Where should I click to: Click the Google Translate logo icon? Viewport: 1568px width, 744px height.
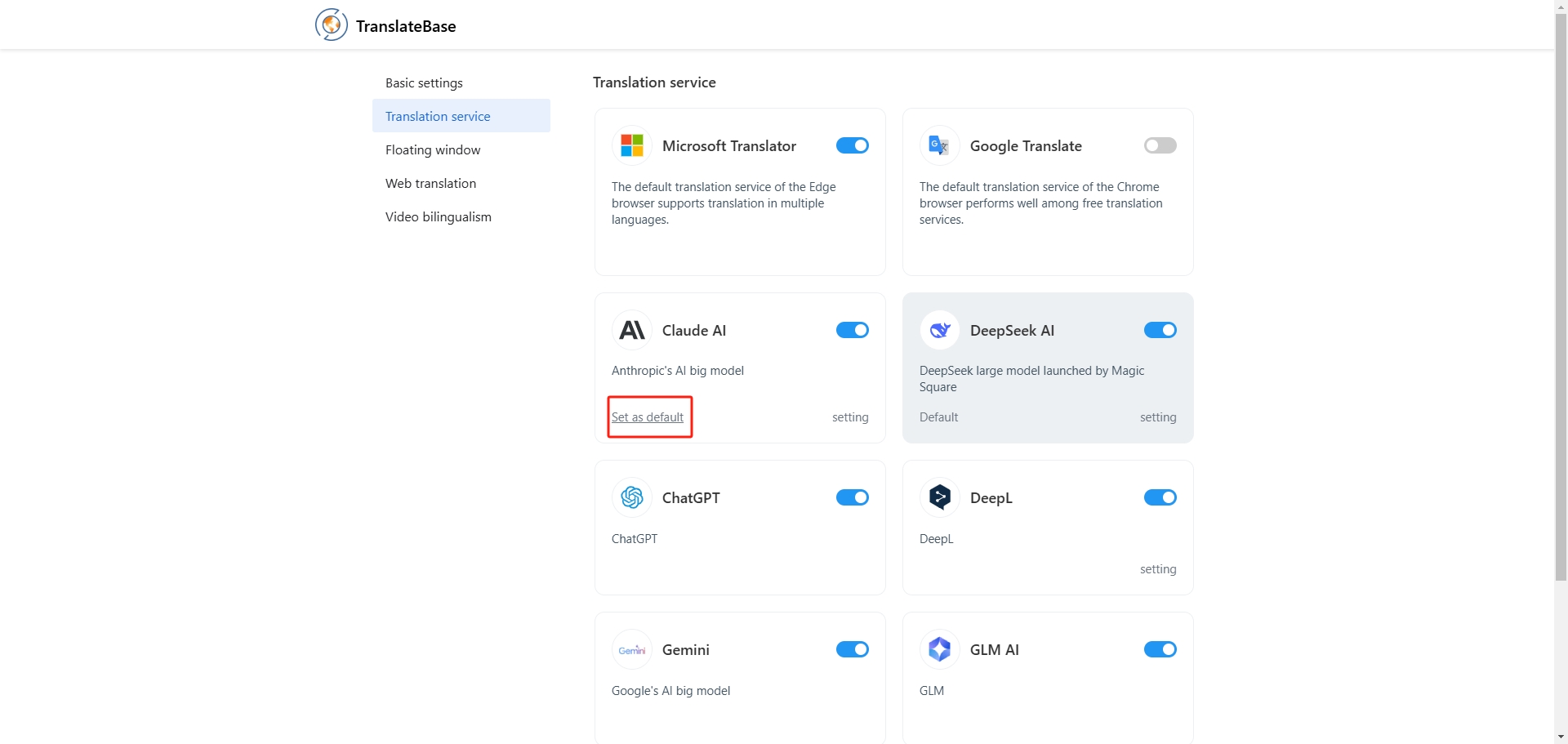pyautogui.click(x=940, y=146)
